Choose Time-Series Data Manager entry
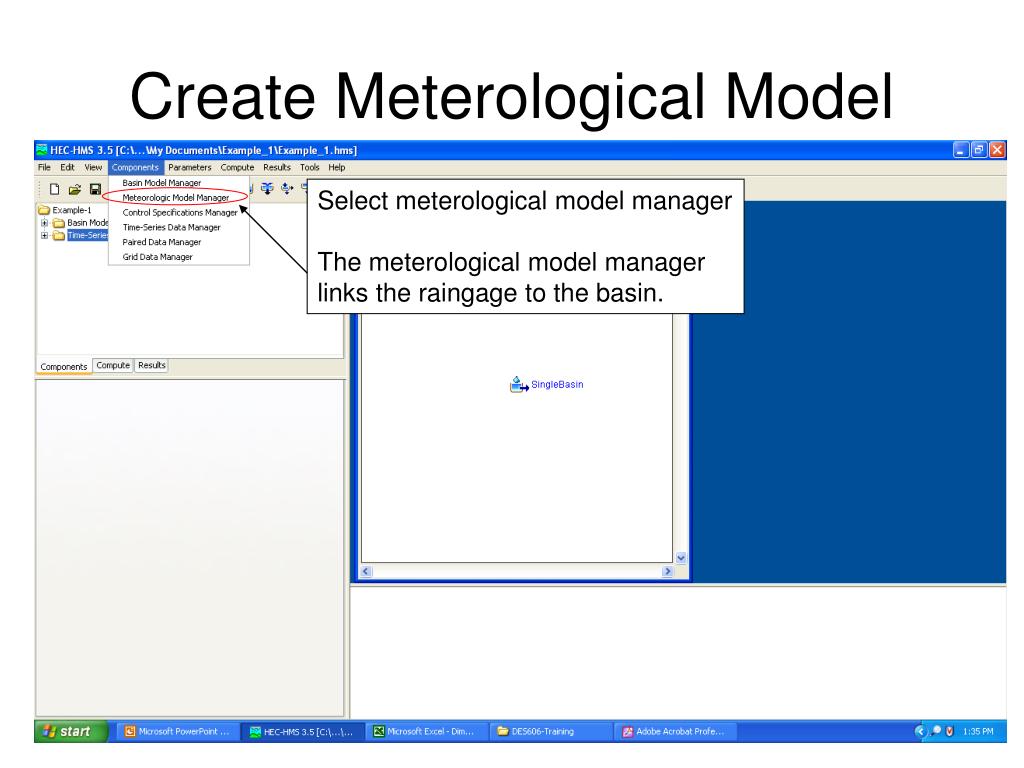 179,228
